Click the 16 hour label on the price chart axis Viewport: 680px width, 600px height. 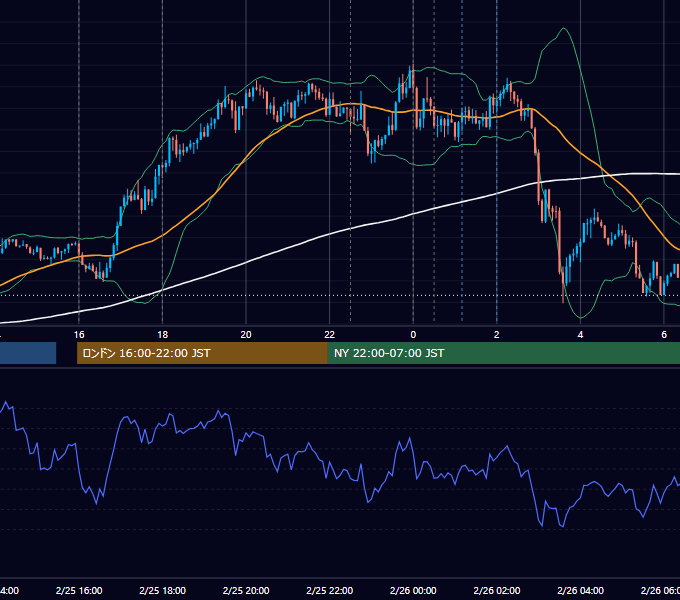pyautogui.click(x=79, y=335)
